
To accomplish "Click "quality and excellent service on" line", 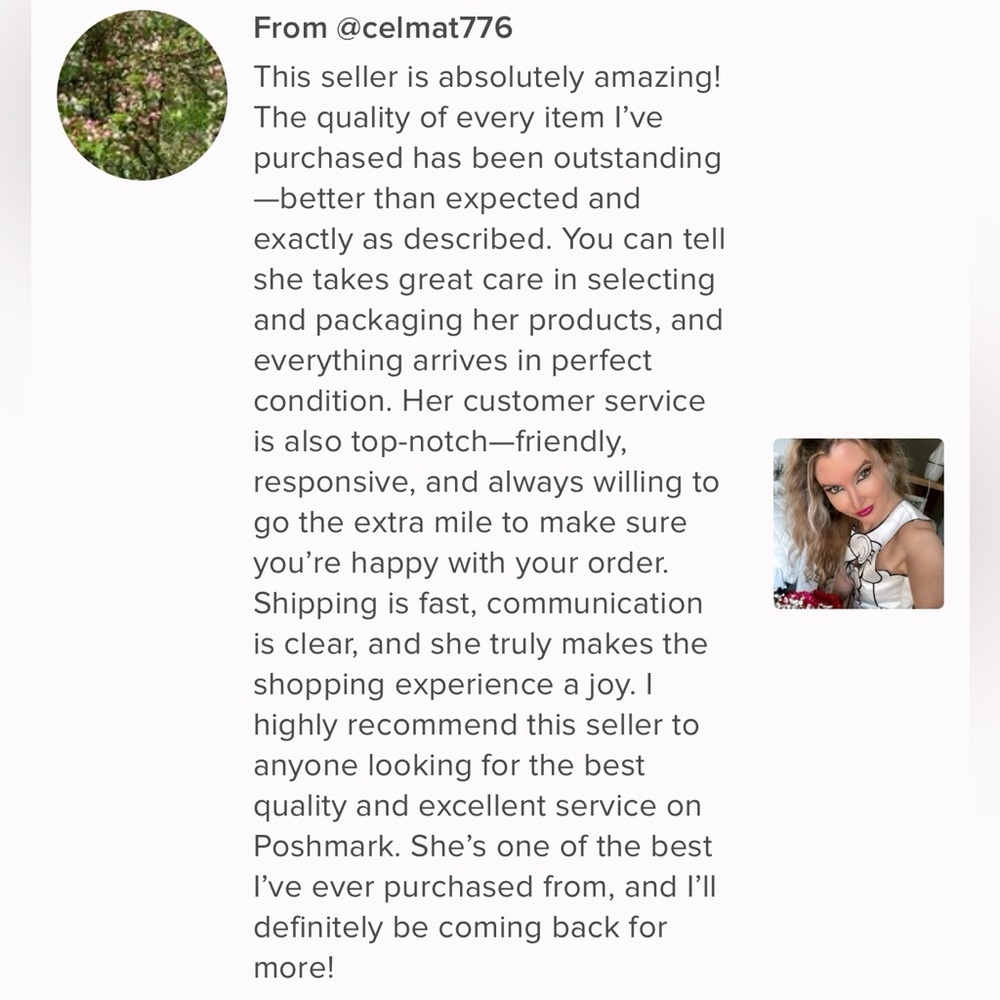I will pos(477,805).
